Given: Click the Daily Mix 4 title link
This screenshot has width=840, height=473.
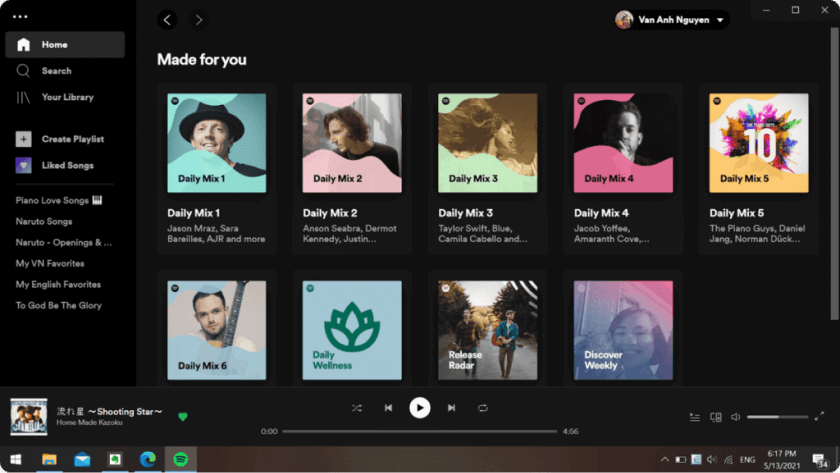Looking at the screenshot, I should click(x=601, y=213).
